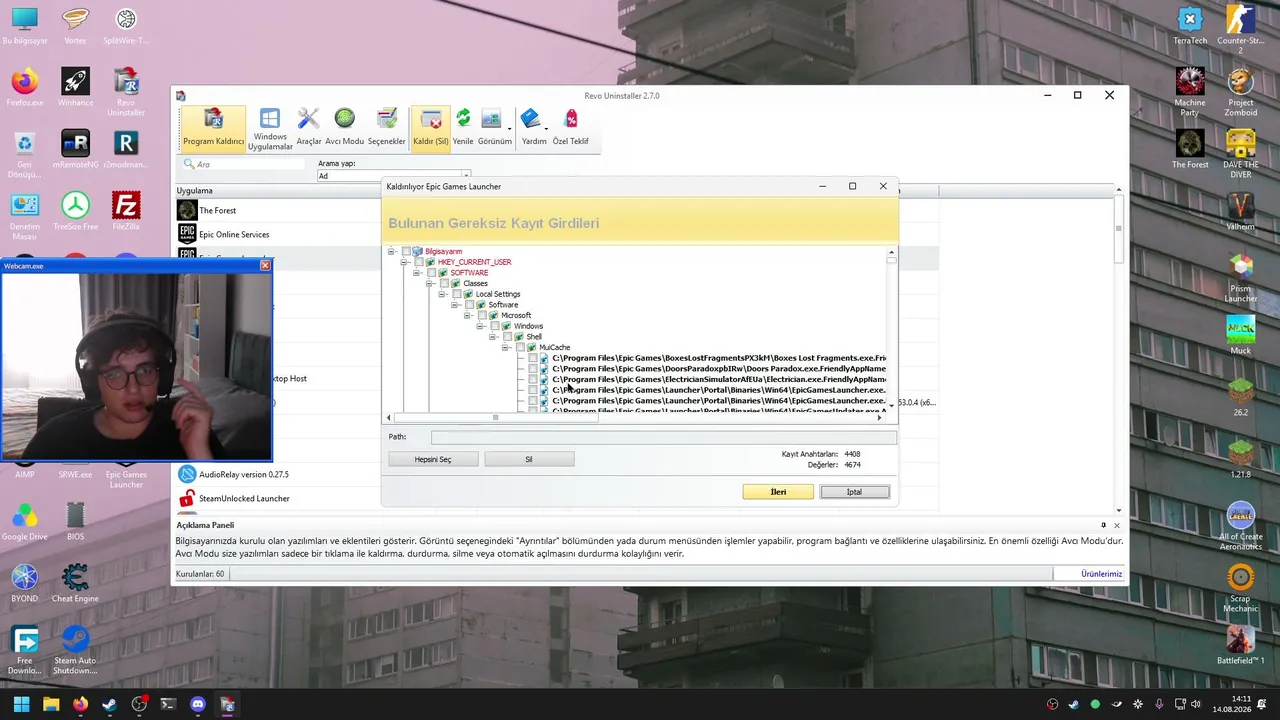This screenshot has height=720, width=1280.
Task: Collapse the Classes tree node
Action: pos(429,283)
